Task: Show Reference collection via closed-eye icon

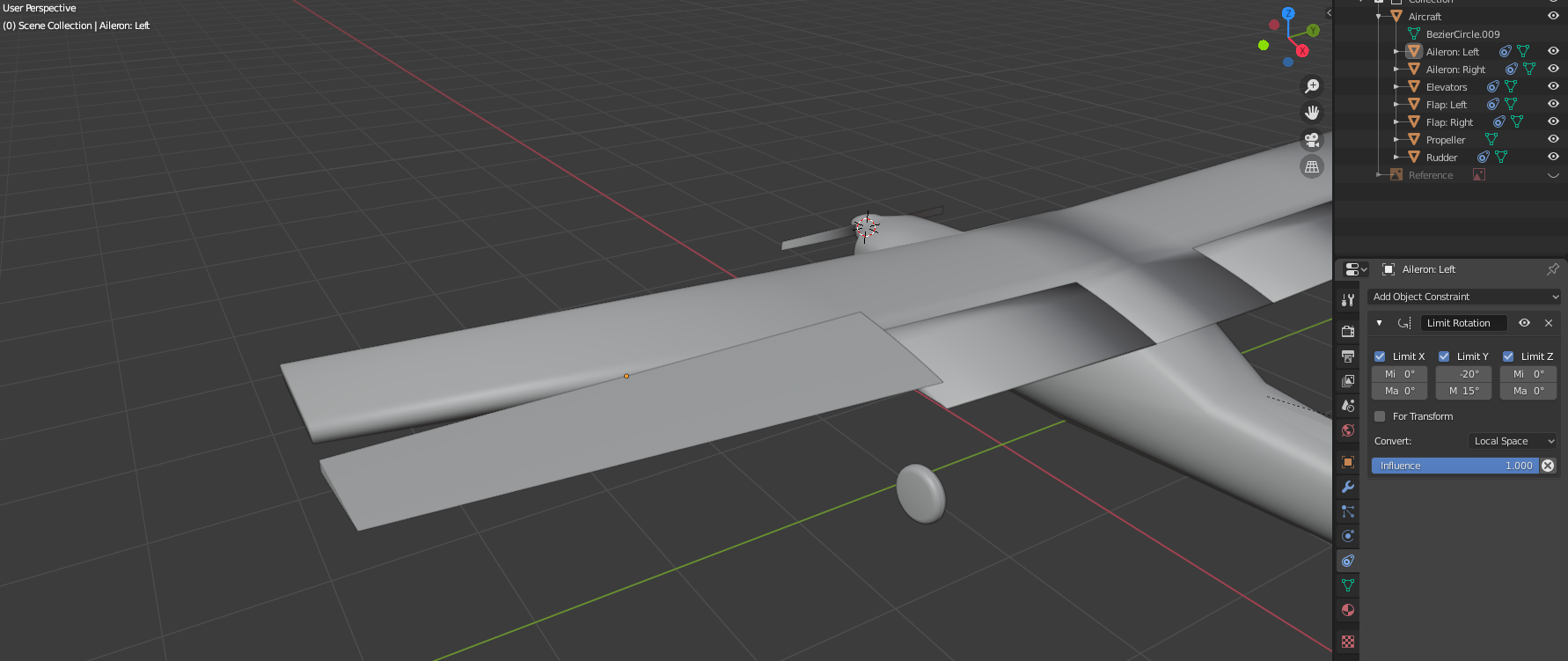Action: pyautogui.click(x=1553, y=175)
